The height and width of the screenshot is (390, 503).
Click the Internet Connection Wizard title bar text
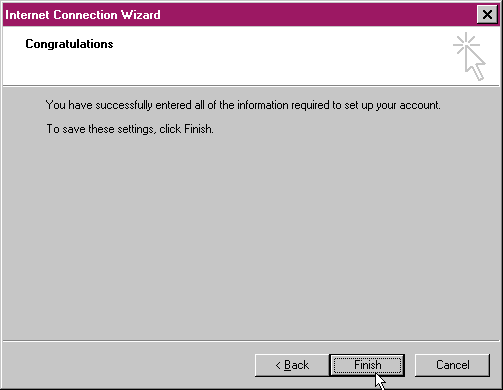click(x=83, y=15)
